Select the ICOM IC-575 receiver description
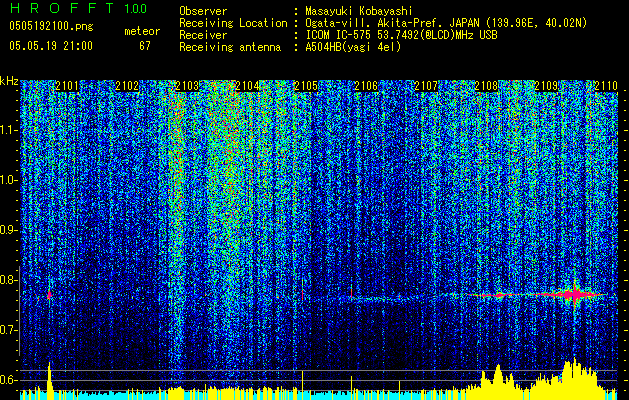Image resolution: width=629 pixels, height=400 pixels. [x=401, y=35]
